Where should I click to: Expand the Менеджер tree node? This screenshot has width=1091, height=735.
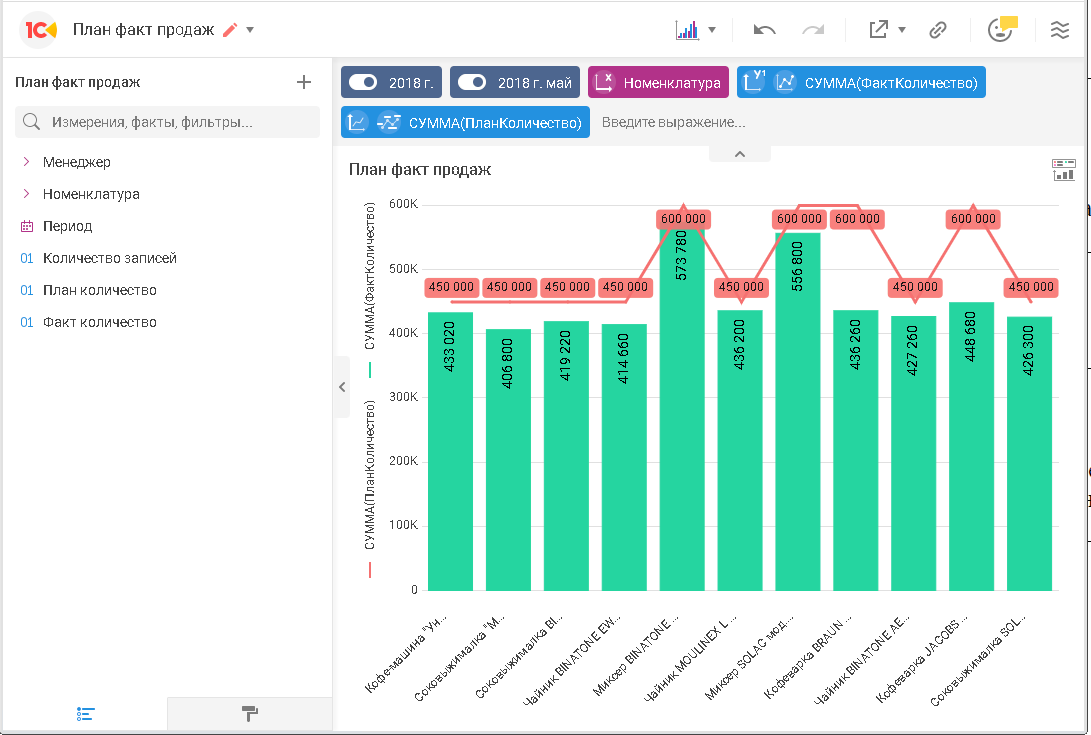[x=27, y=162]
